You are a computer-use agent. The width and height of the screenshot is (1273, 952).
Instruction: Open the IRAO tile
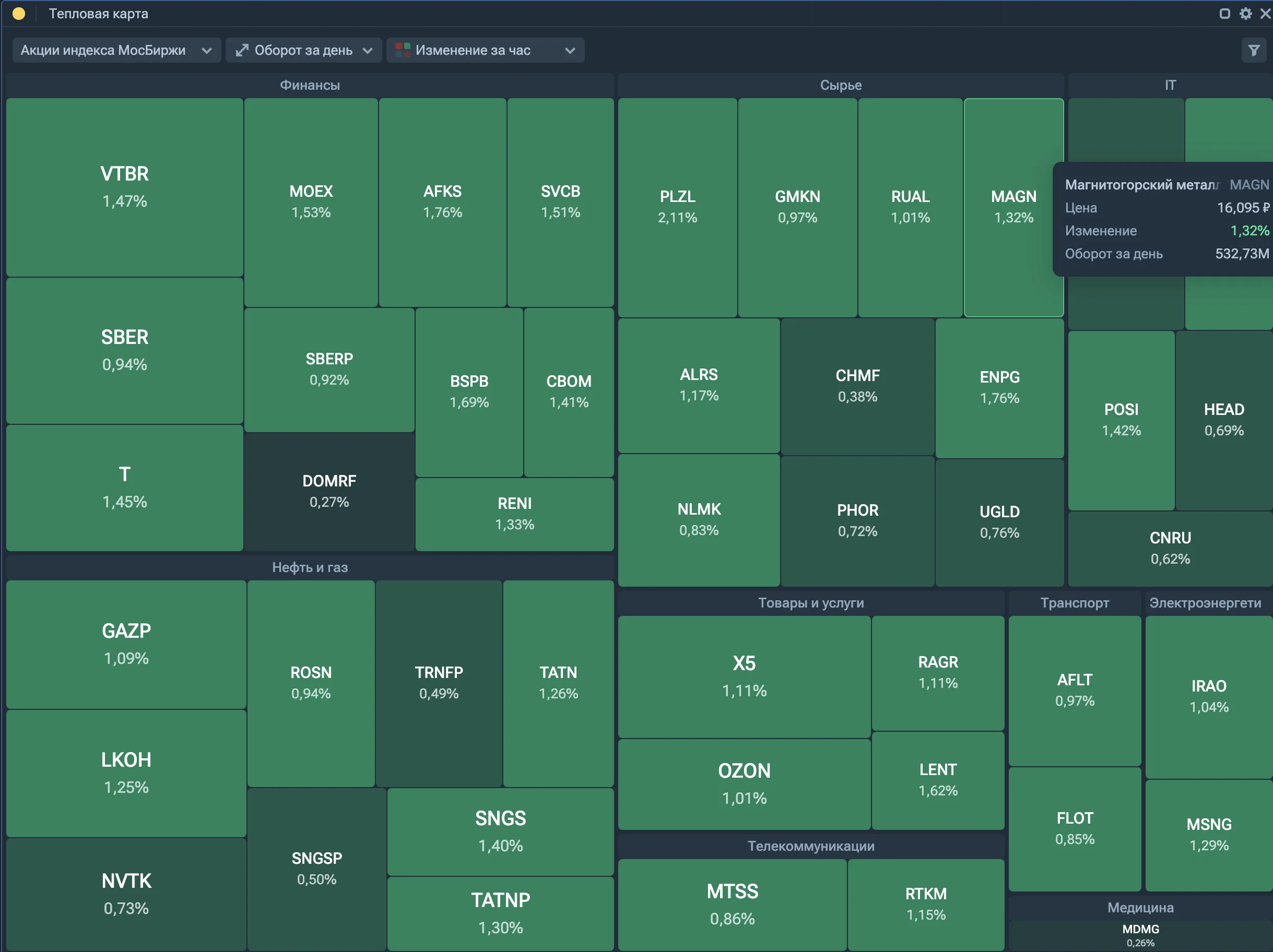[1209, 697]
